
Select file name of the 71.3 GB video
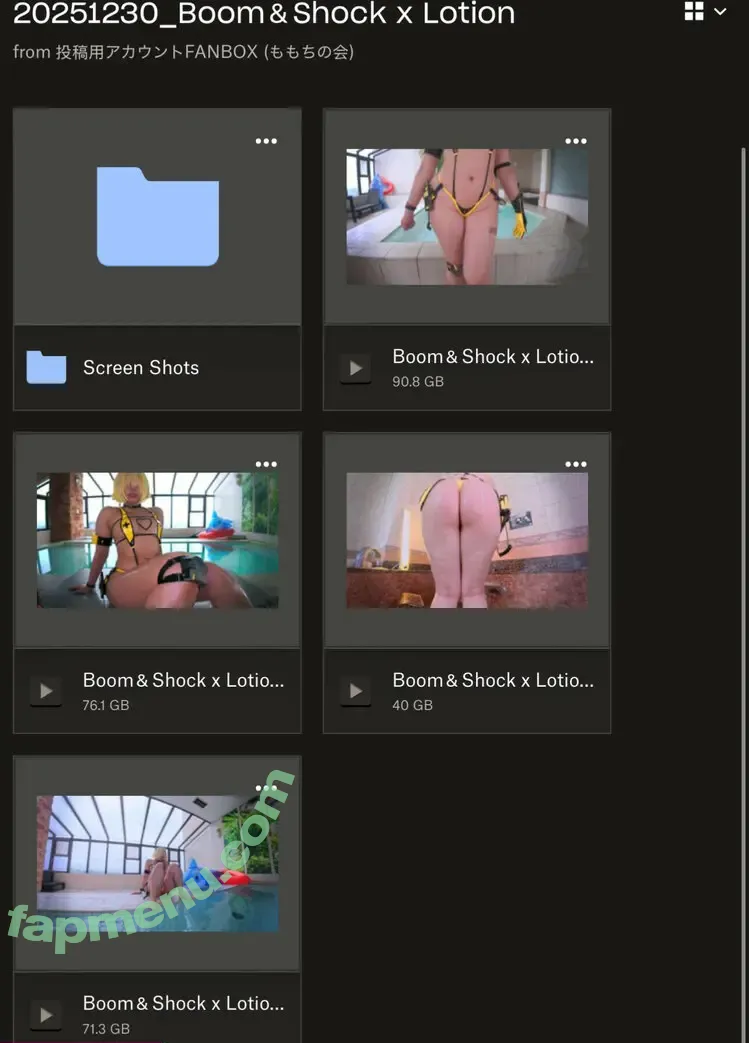point(183,1003)
